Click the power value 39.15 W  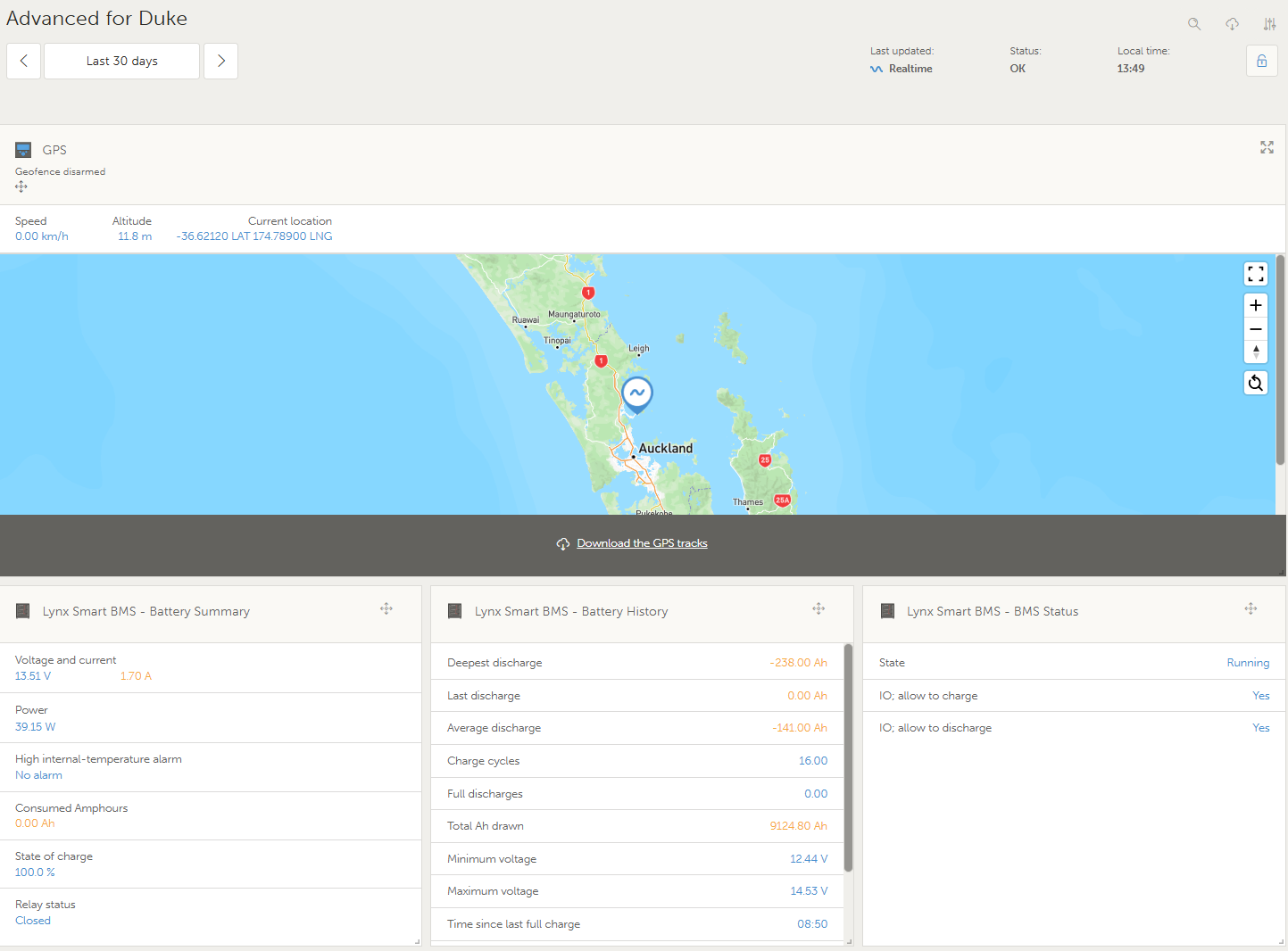coord(36,727)
